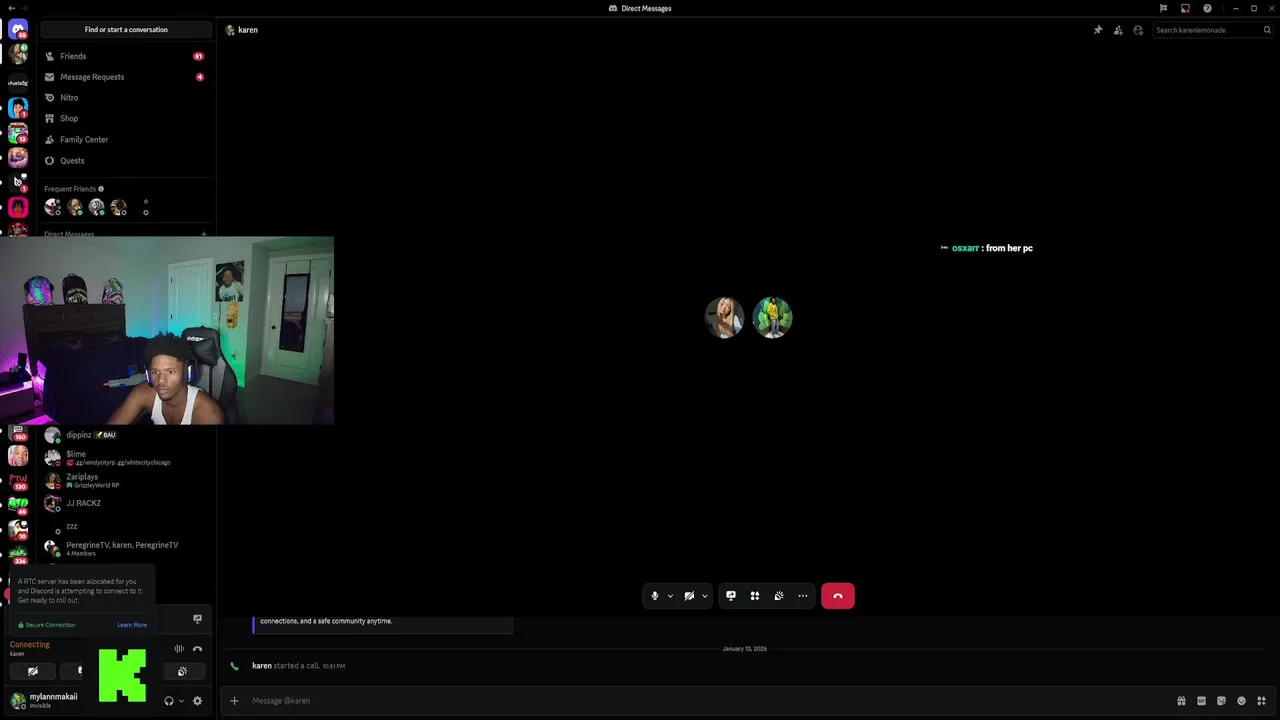Open User Settings gear

tap(197, 701)
